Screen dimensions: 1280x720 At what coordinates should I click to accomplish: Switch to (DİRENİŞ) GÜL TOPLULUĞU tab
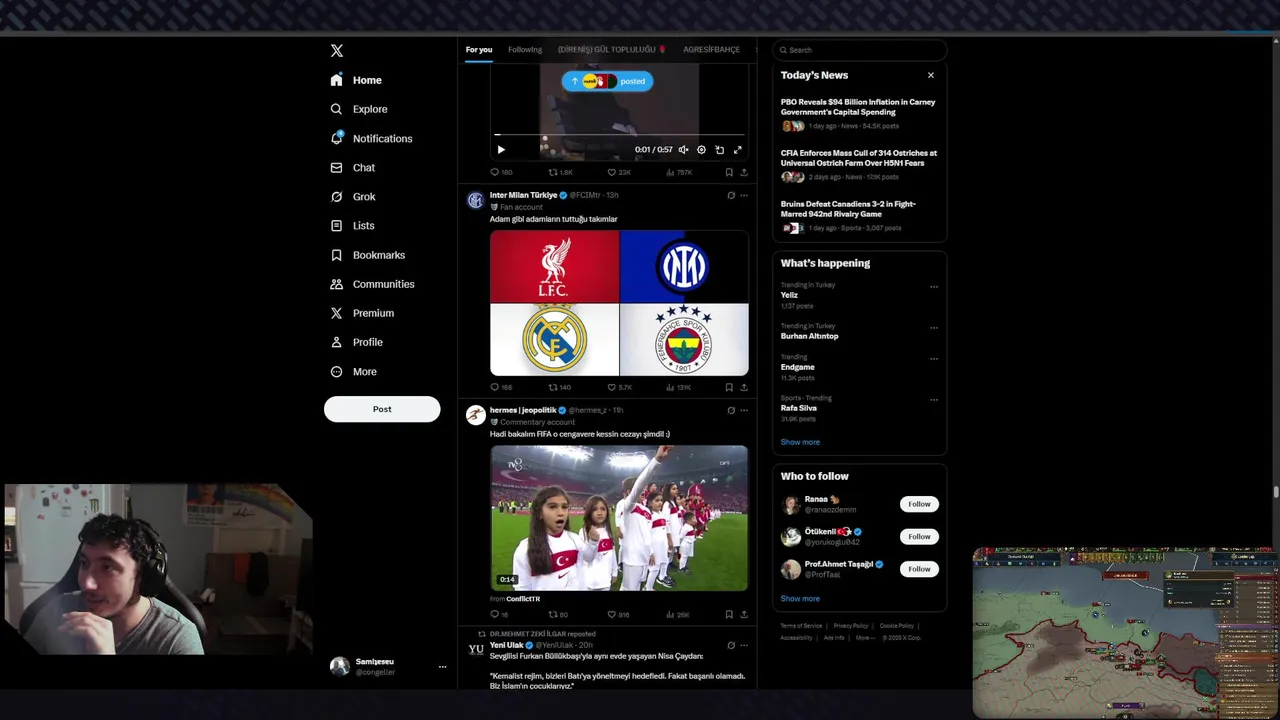611,50
